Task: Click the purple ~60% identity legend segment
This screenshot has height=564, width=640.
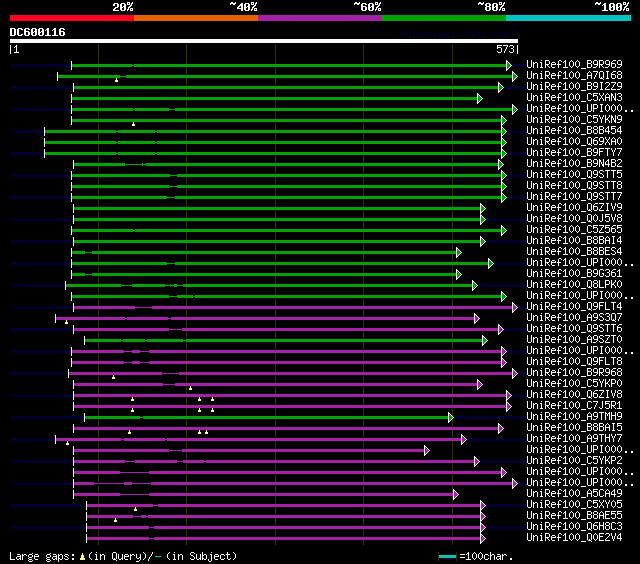Action: coord(320,18)
